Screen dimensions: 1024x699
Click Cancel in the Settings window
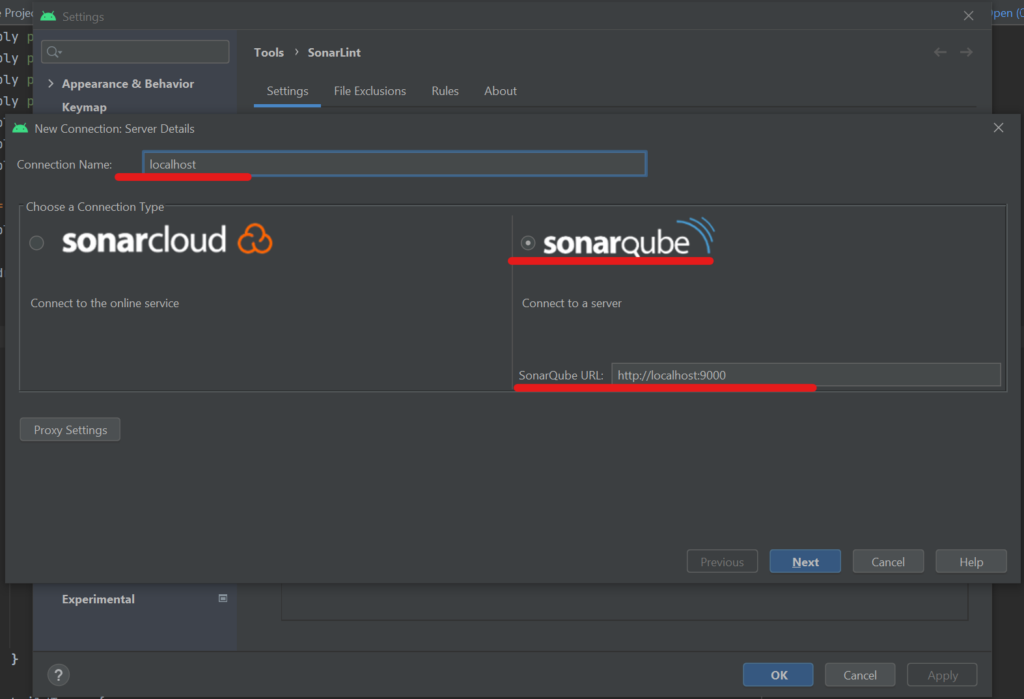[x=859, y=675]
